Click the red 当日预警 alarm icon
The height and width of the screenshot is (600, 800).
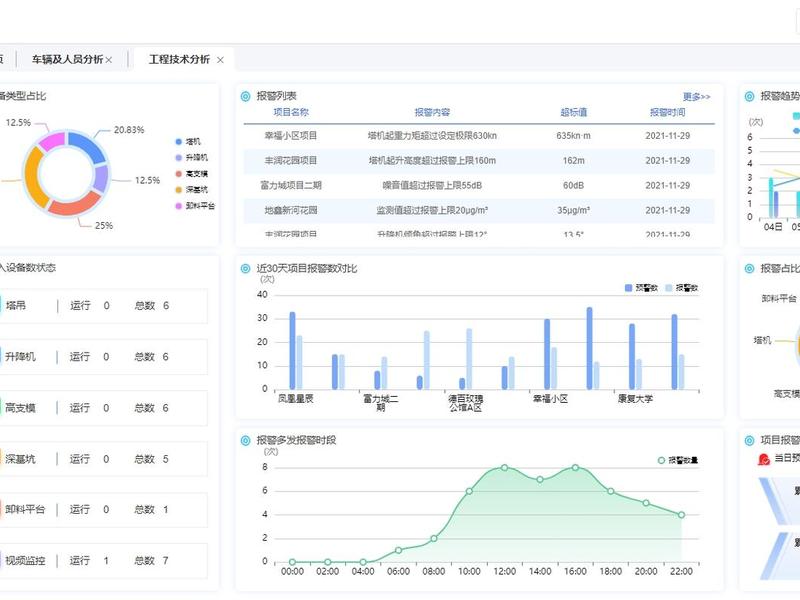click(x=764, y=460)
